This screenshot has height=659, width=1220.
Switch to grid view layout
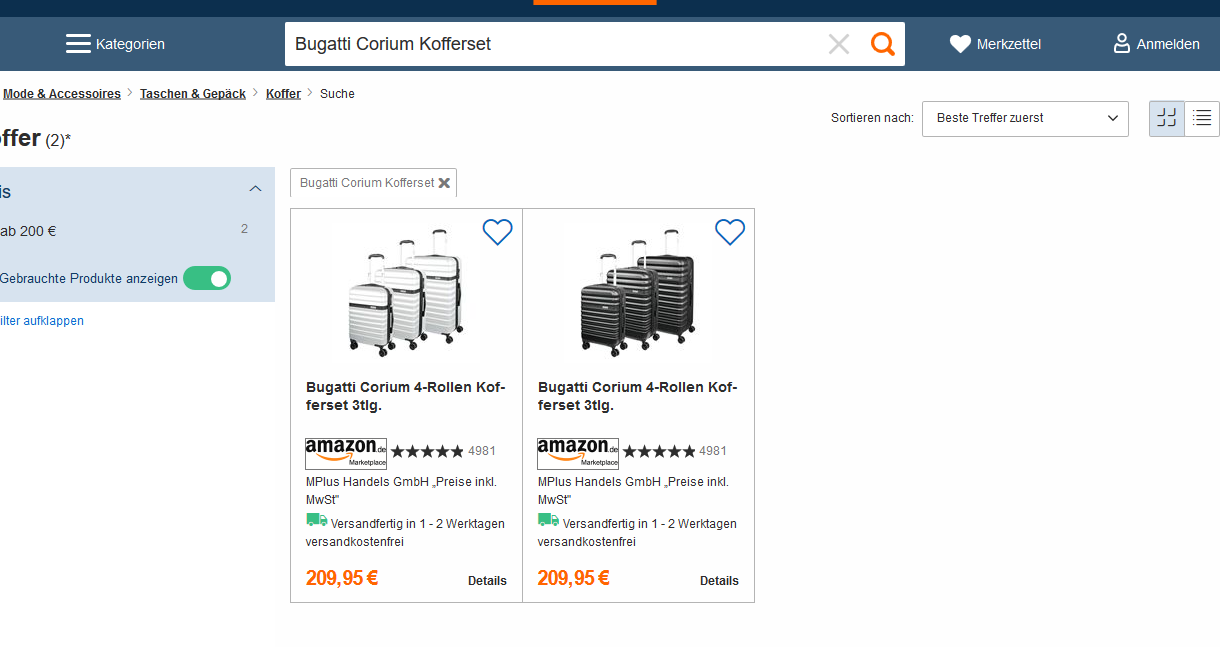(1167, 118)
